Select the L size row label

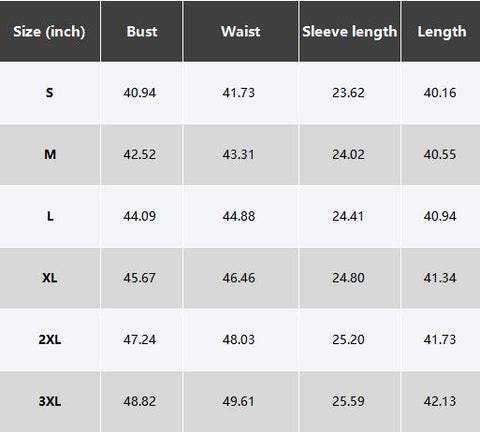click(x=50, y=216)
